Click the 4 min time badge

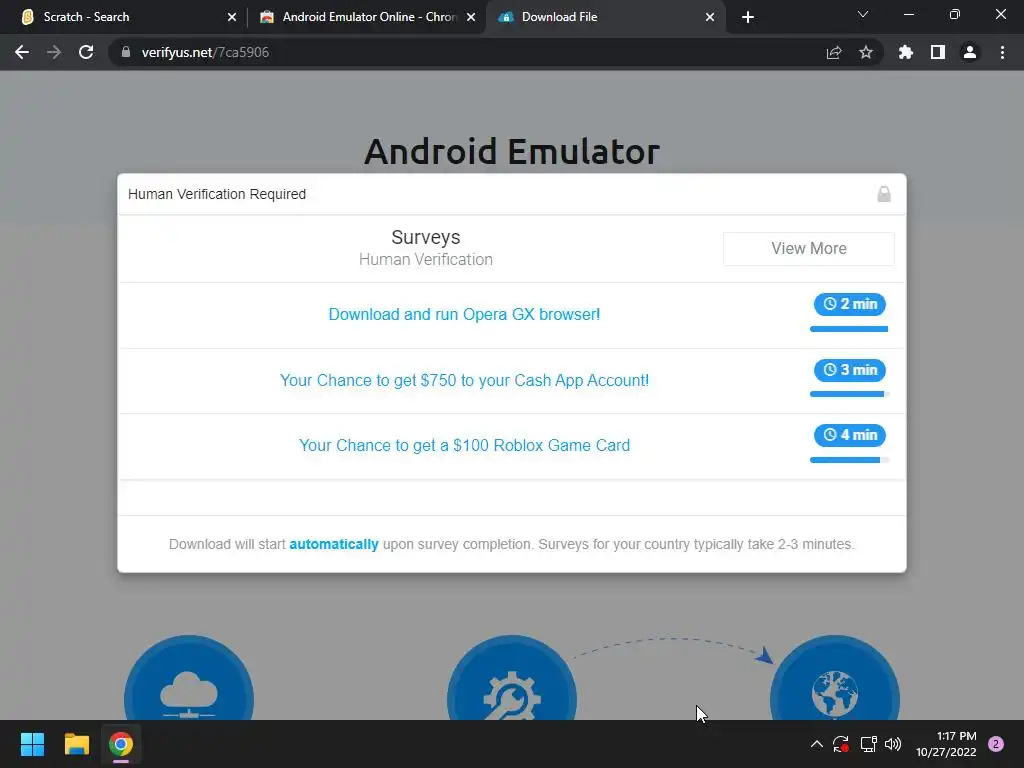point(850,435)
